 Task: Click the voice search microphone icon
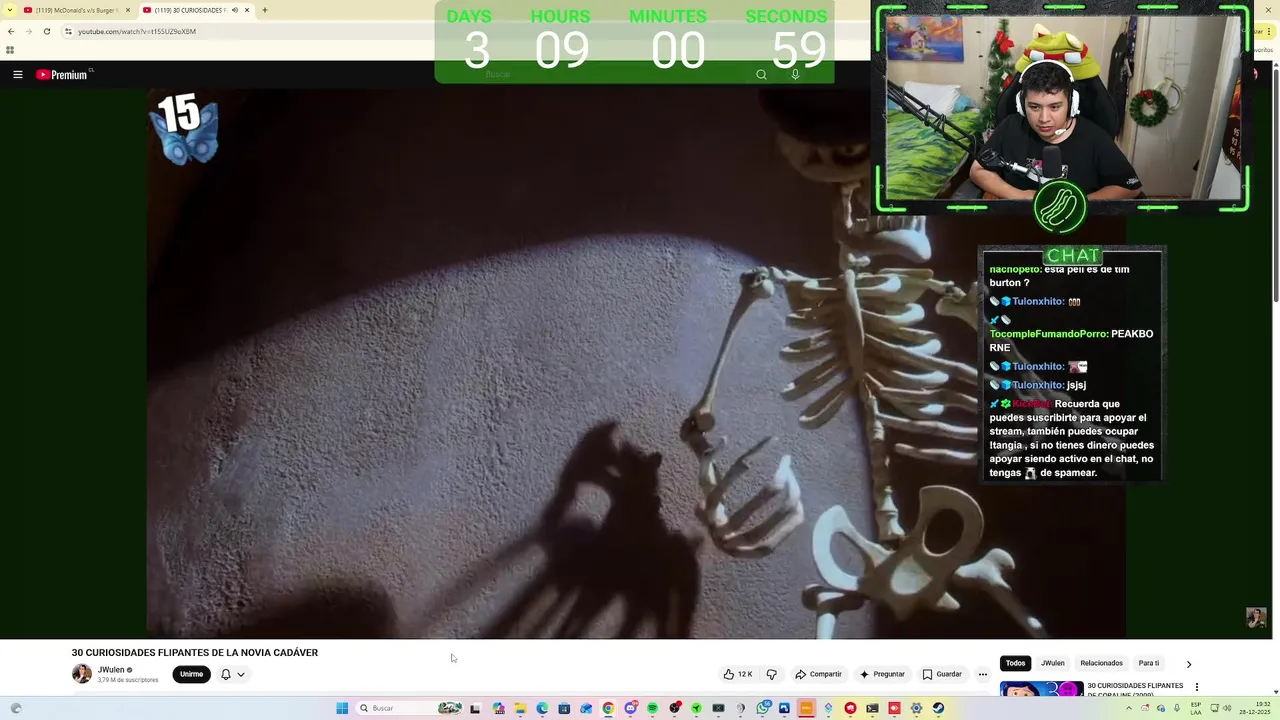(795, 74)
